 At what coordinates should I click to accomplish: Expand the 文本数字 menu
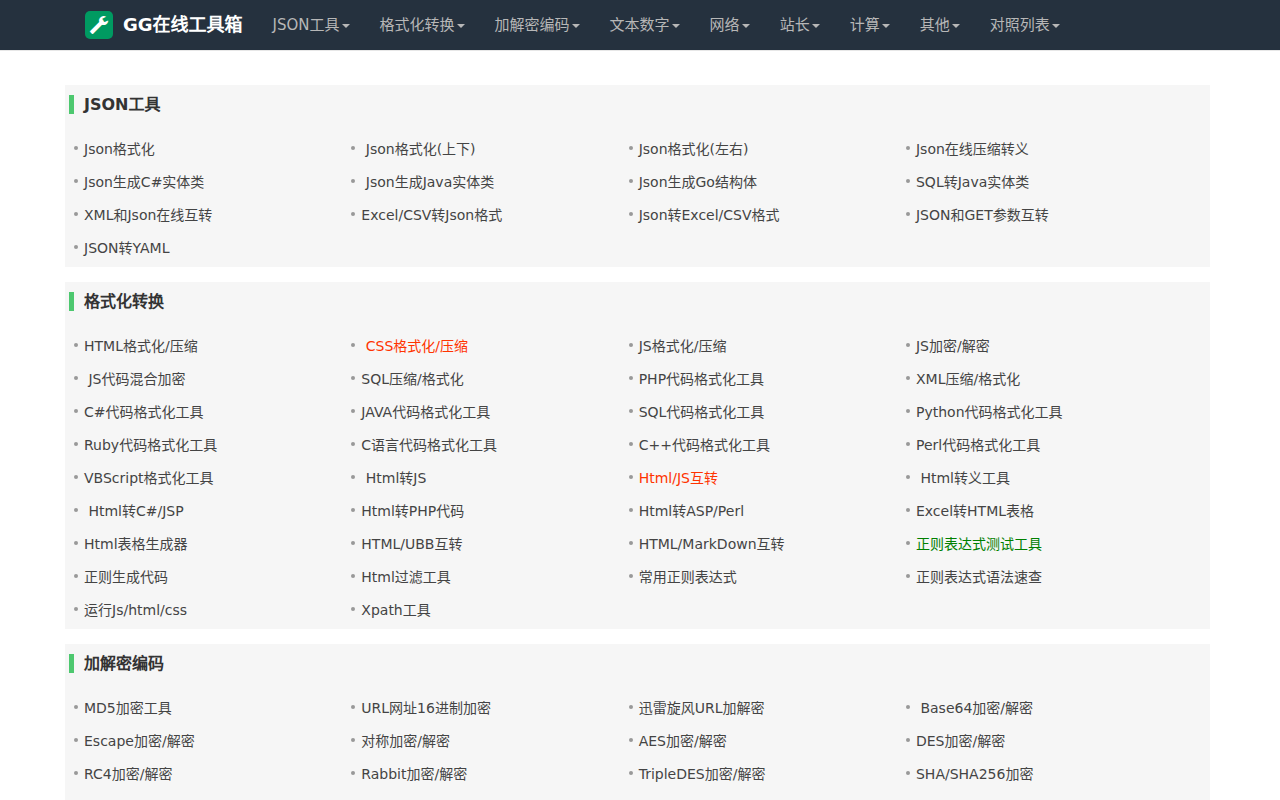[644, 25]
